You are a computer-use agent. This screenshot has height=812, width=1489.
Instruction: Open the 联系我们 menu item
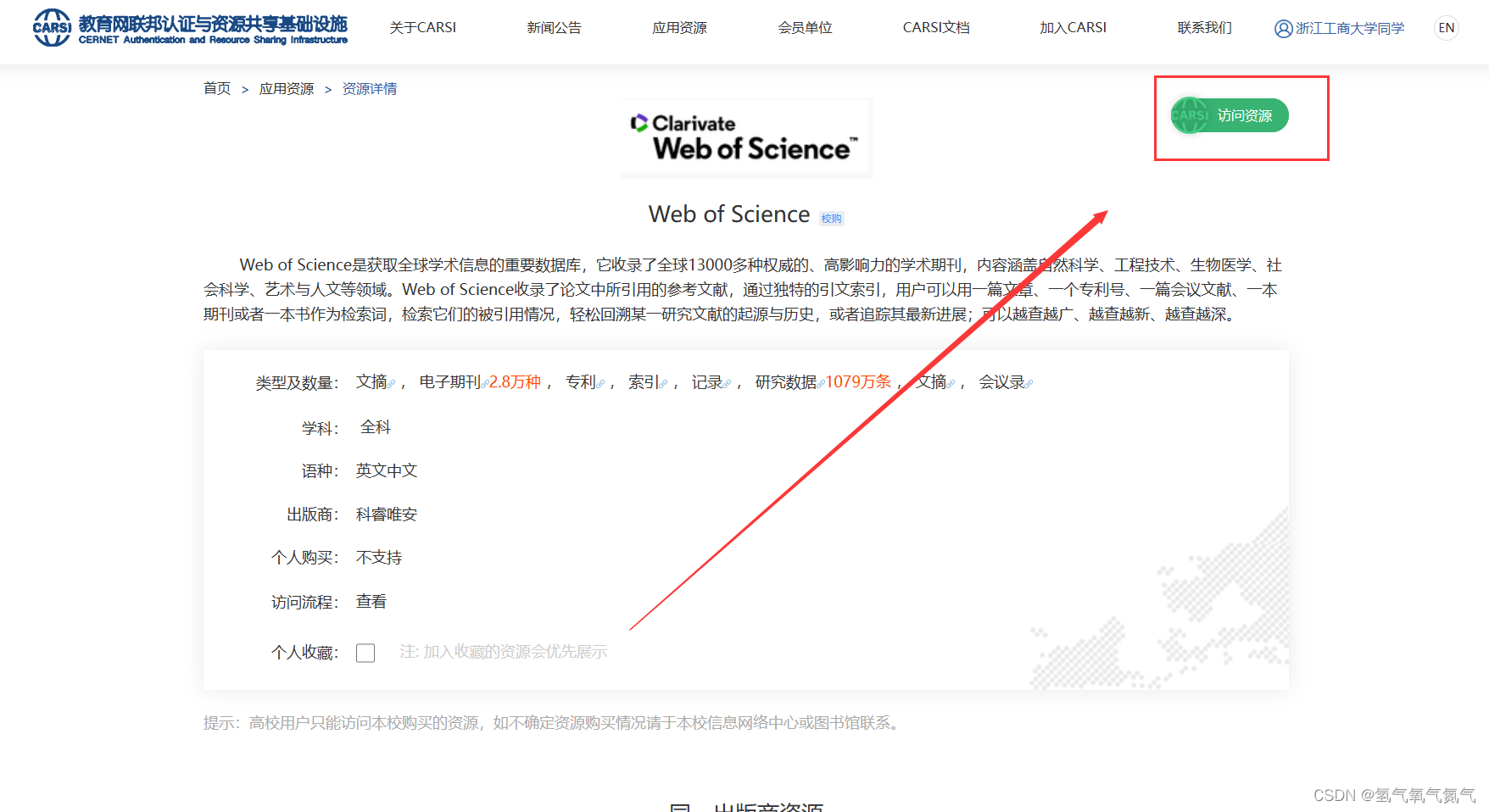tap(1204, 28)
